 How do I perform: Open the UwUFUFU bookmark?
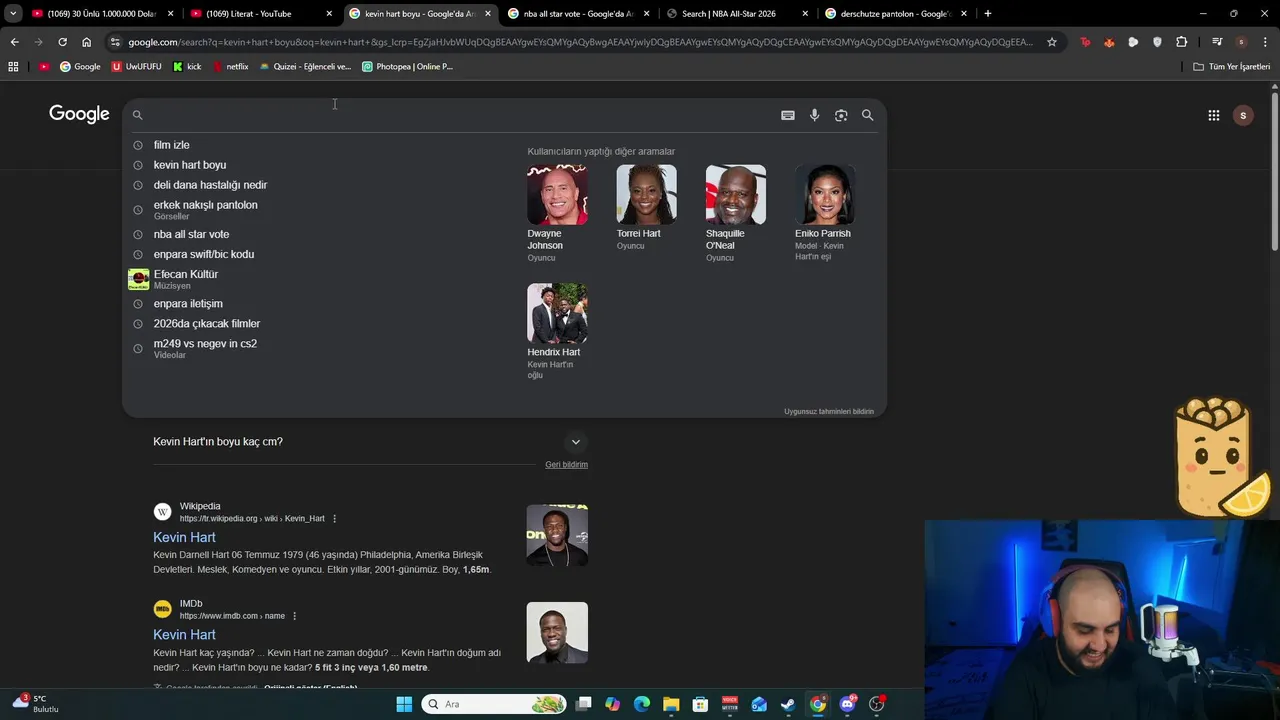136,66
